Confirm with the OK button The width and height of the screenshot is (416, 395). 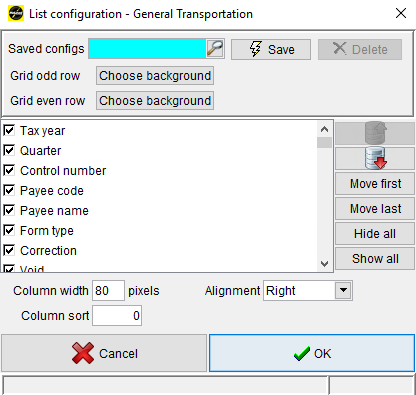[312, 353]
